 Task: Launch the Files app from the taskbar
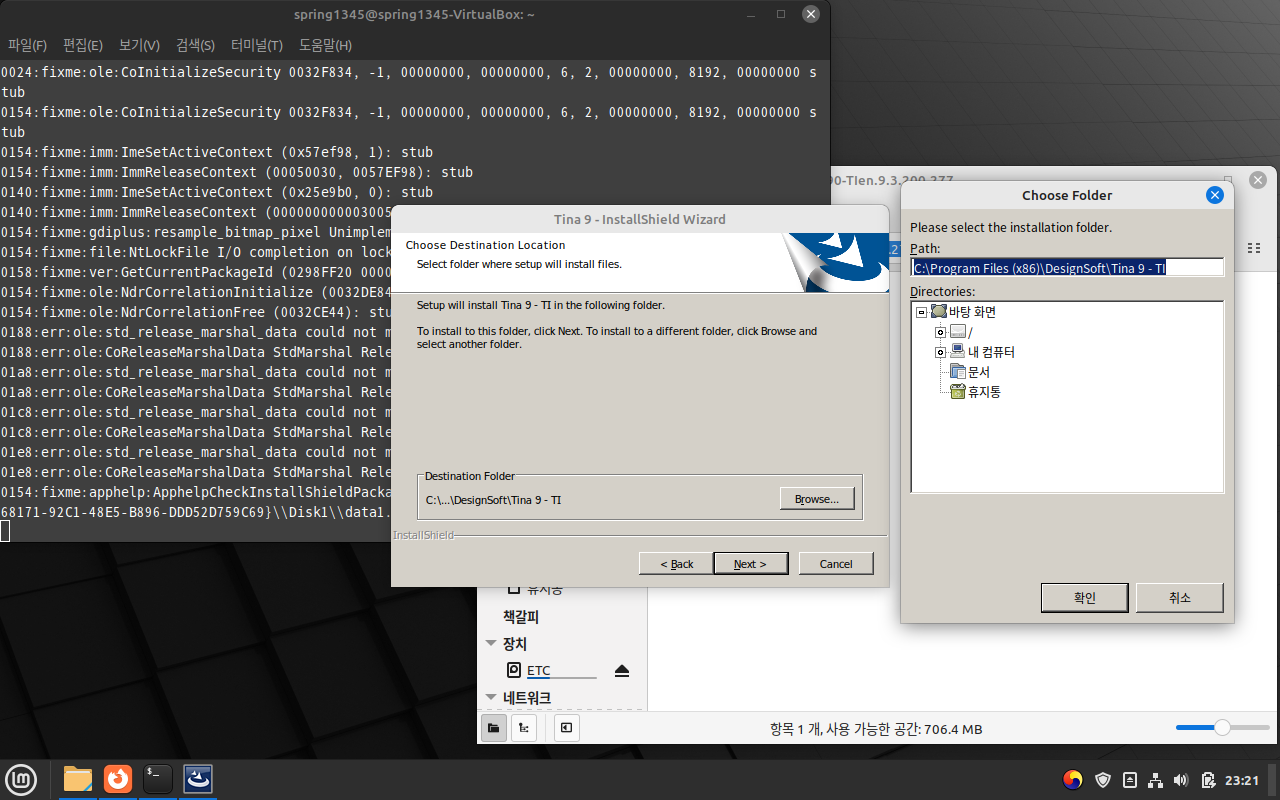(78, 778)
